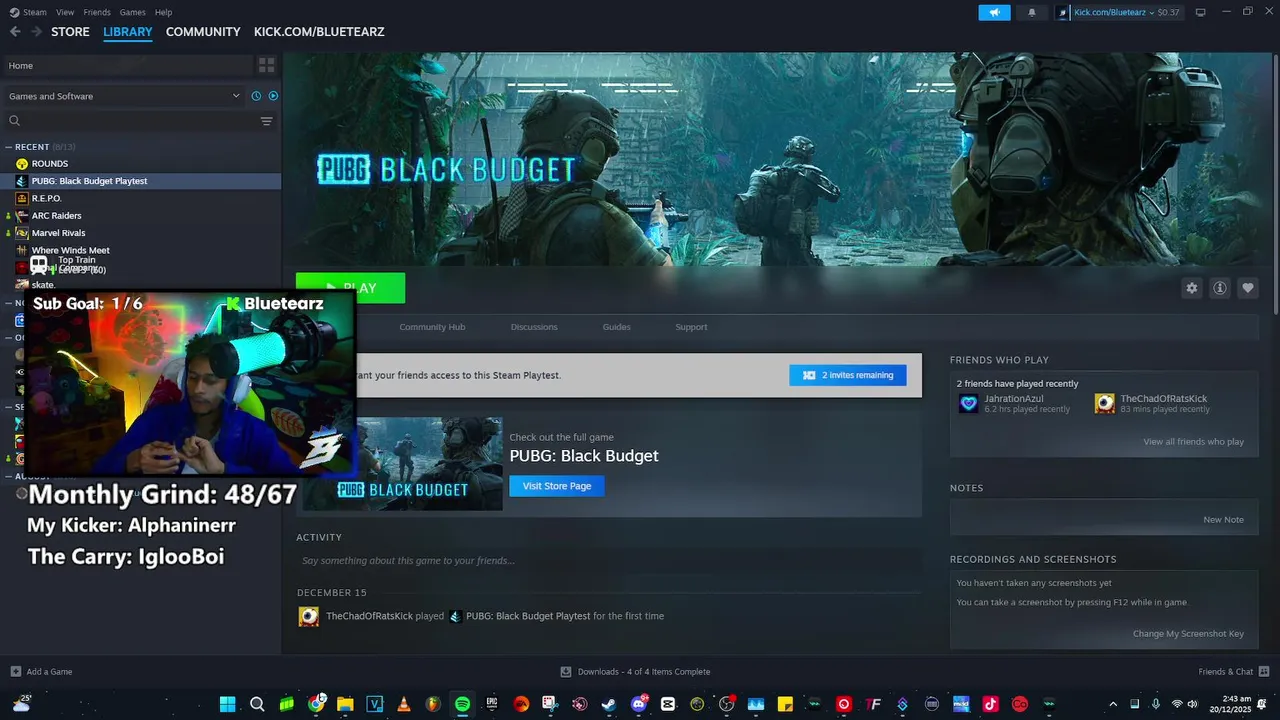Go to the STORE tab
Screen dimensions: 1280x720
point(70,32)
